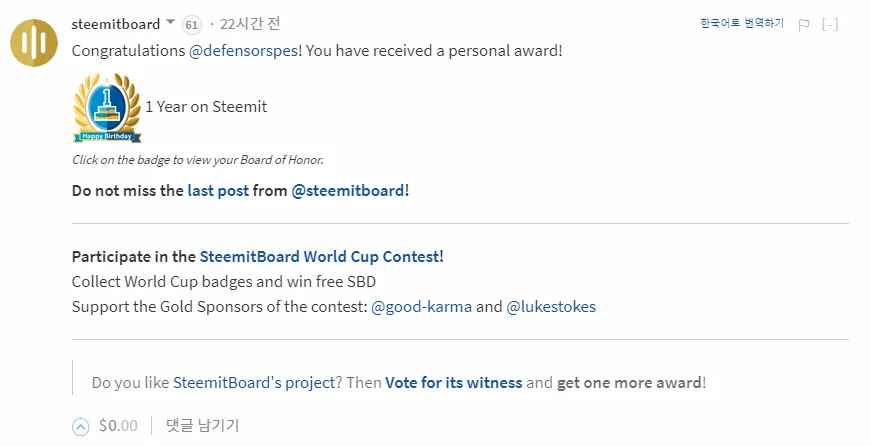
Task: Open the steemitboard username link
Action: click(x=116, y=24)
